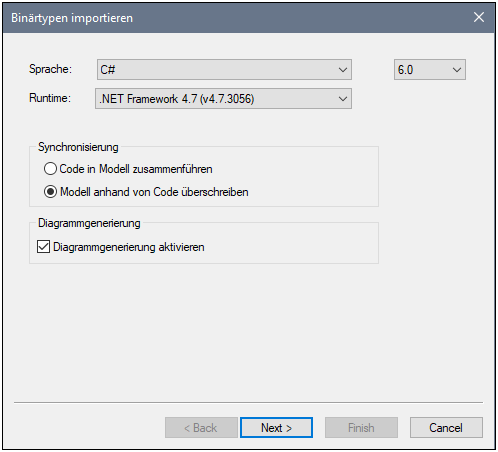Click the Synchronisierung group heading

point(78,147)
